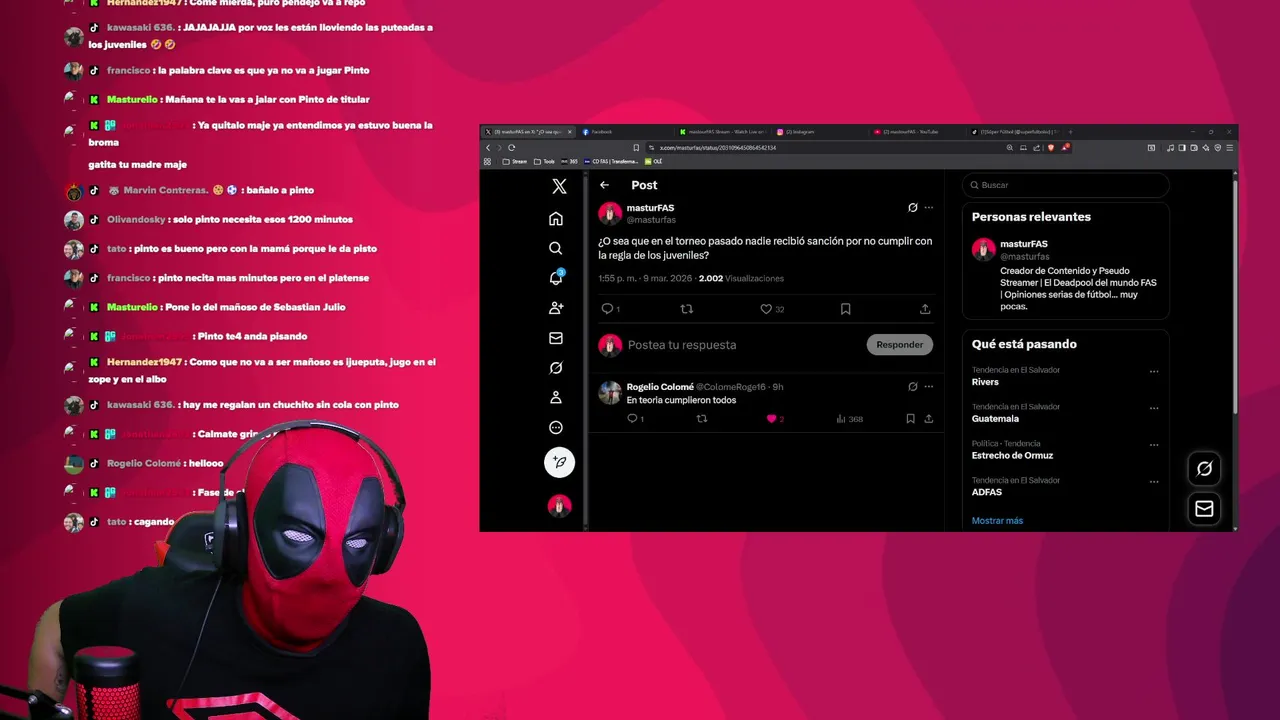
Task: Open floating Grok button at right
Action: (1204, 469)
